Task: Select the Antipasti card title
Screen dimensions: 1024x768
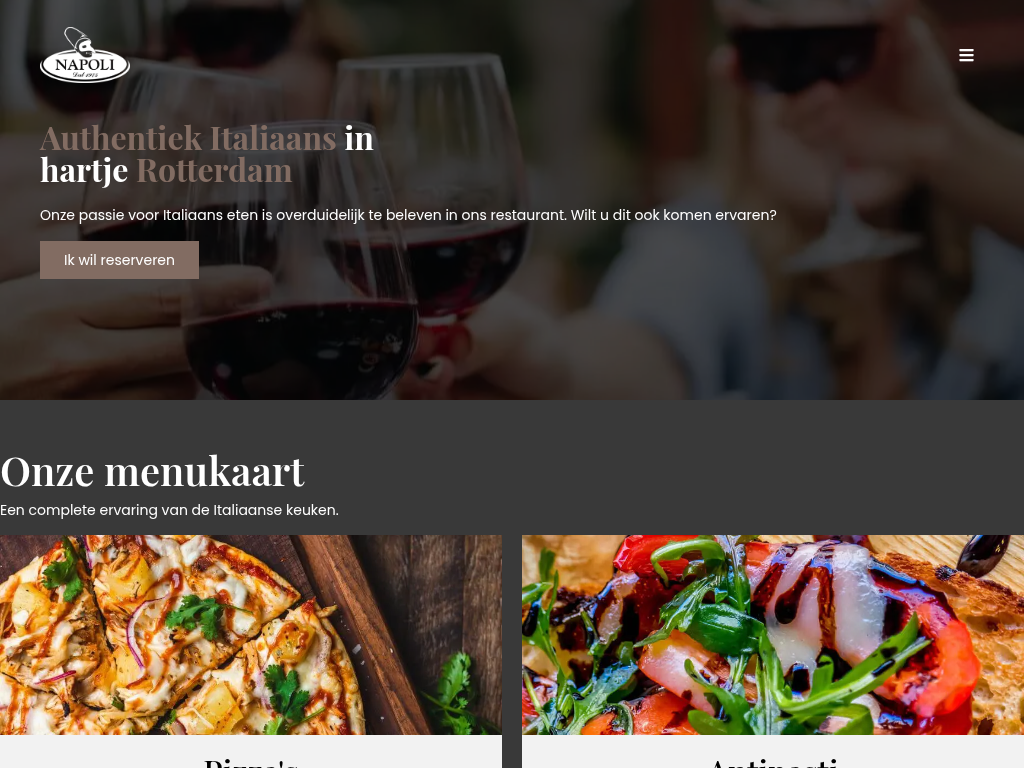Action: click(773, 763)
